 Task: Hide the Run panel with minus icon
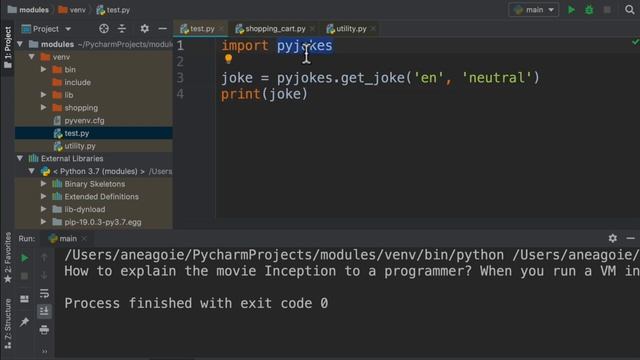coord(631,238)
